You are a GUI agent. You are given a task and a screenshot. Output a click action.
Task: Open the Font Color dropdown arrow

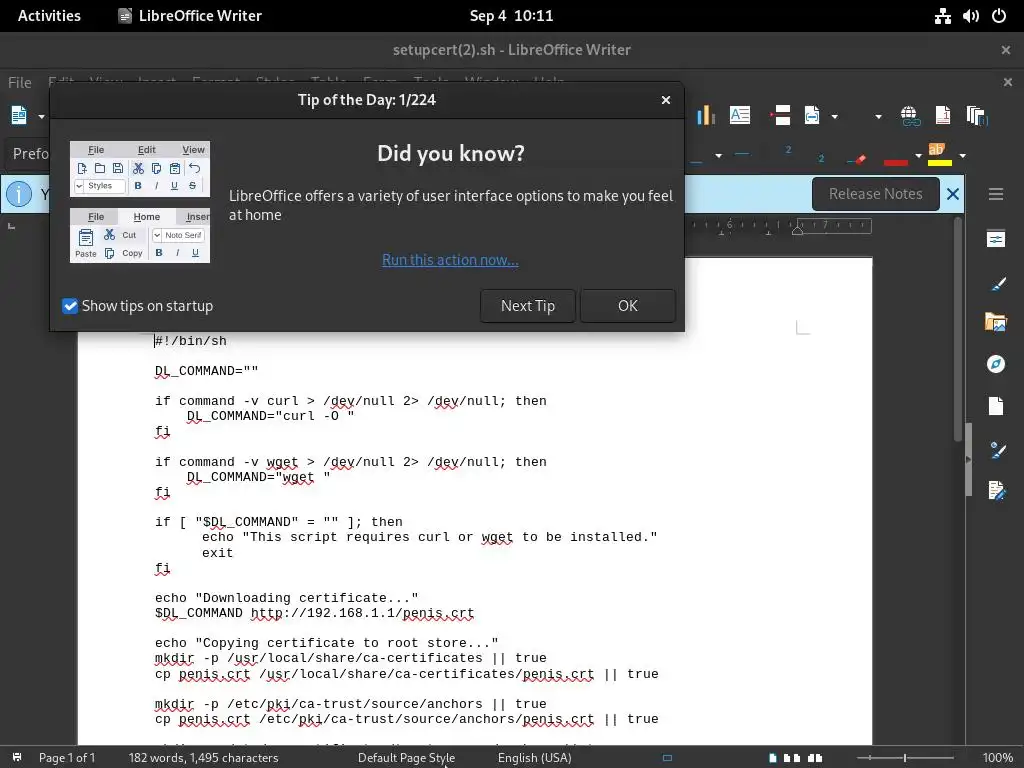point(918,156)
